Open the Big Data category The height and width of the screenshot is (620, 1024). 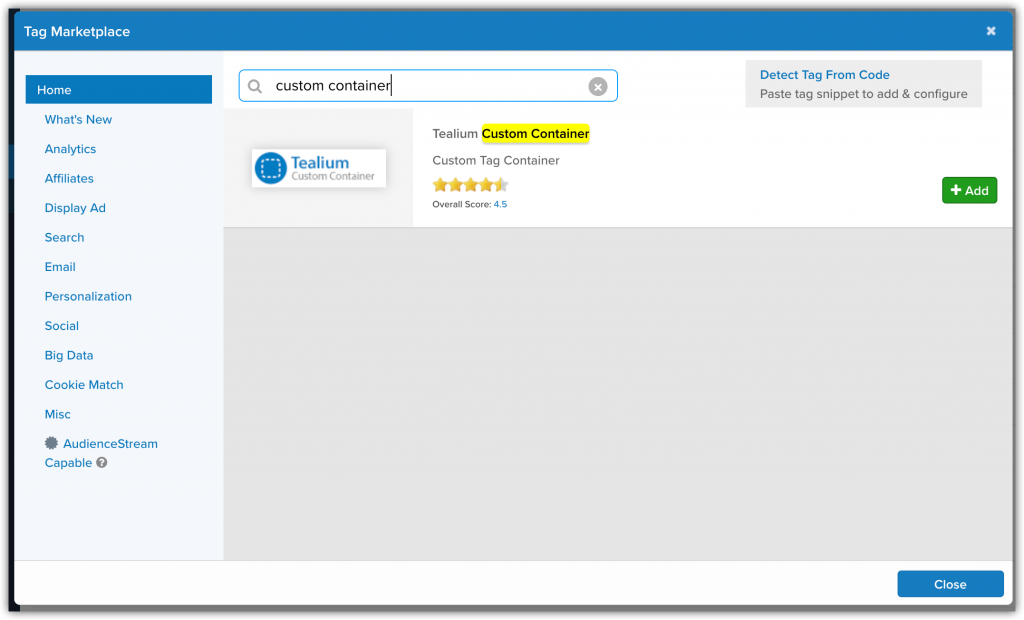pos(69,355)
